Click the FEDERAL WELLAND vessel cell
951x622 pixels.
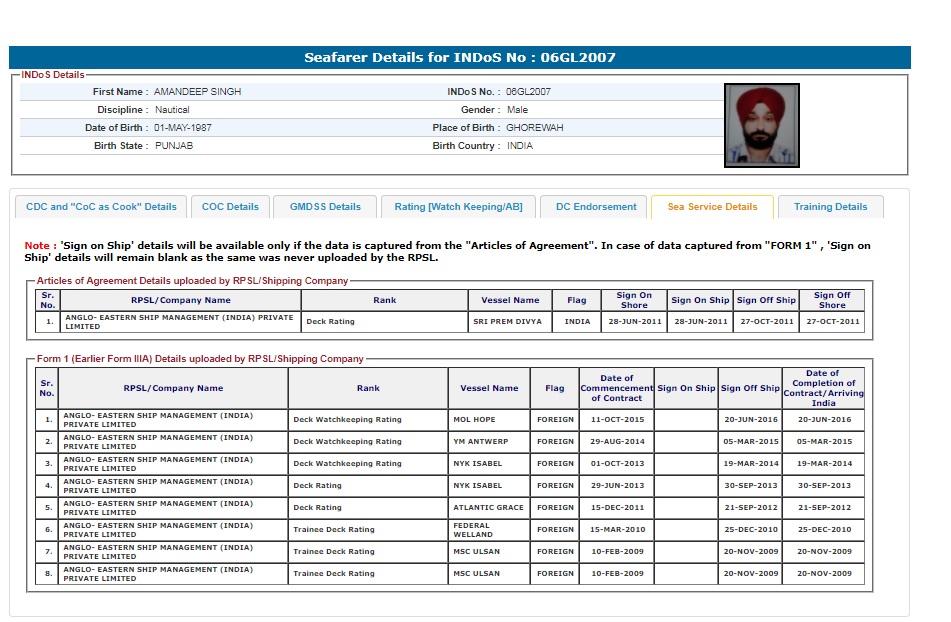pos(474,529)
